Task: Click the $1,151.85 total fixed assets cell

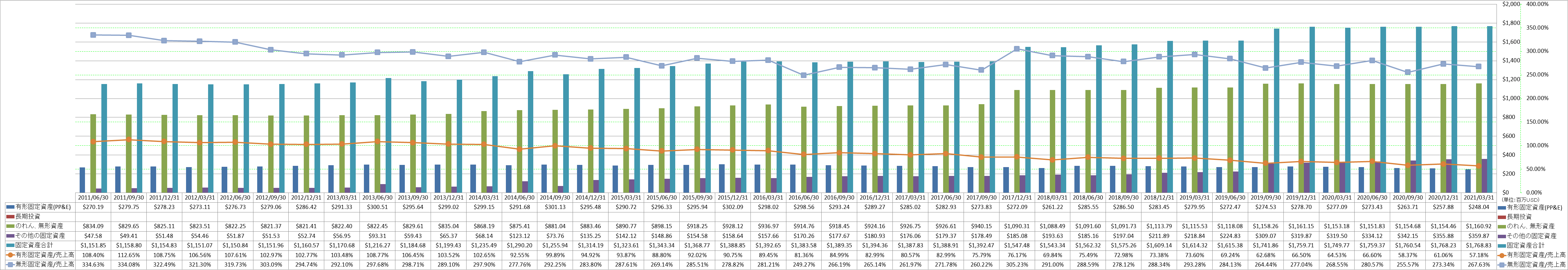Action: [x=93, y=245]
